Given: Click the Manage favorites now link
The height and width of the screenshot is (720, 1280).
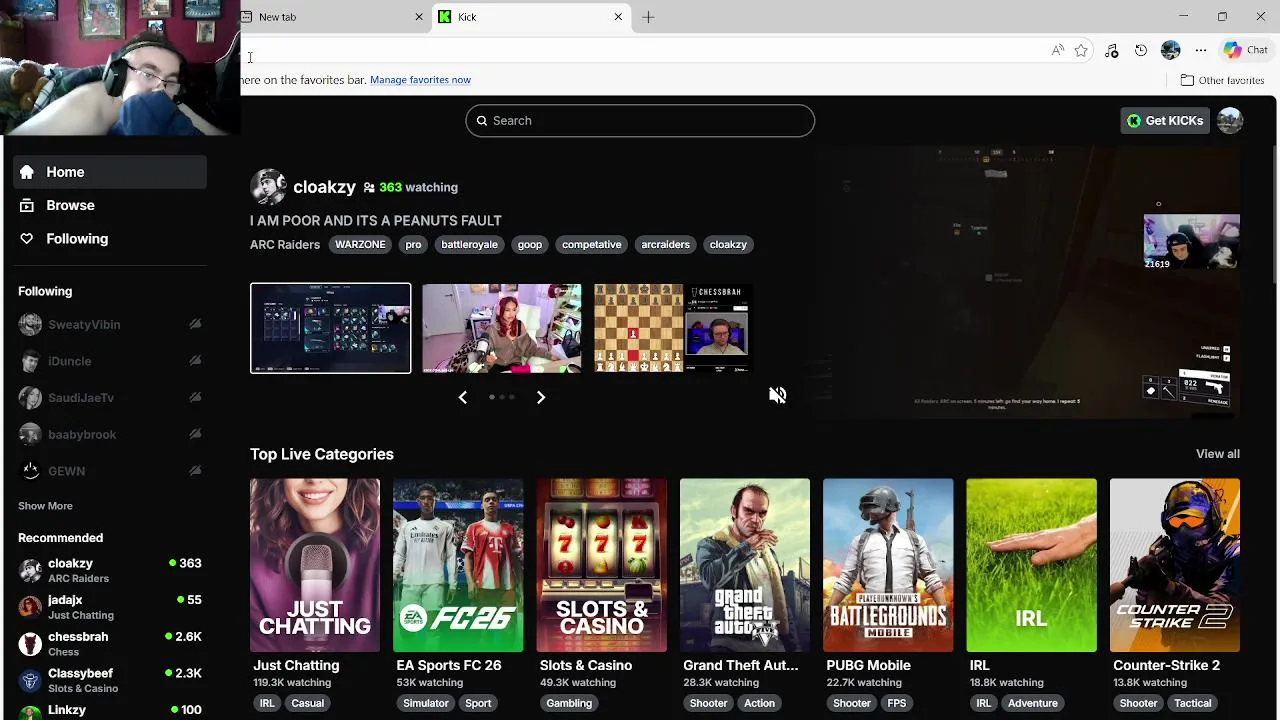Looking at the screenshot, I should click(420, 80).
